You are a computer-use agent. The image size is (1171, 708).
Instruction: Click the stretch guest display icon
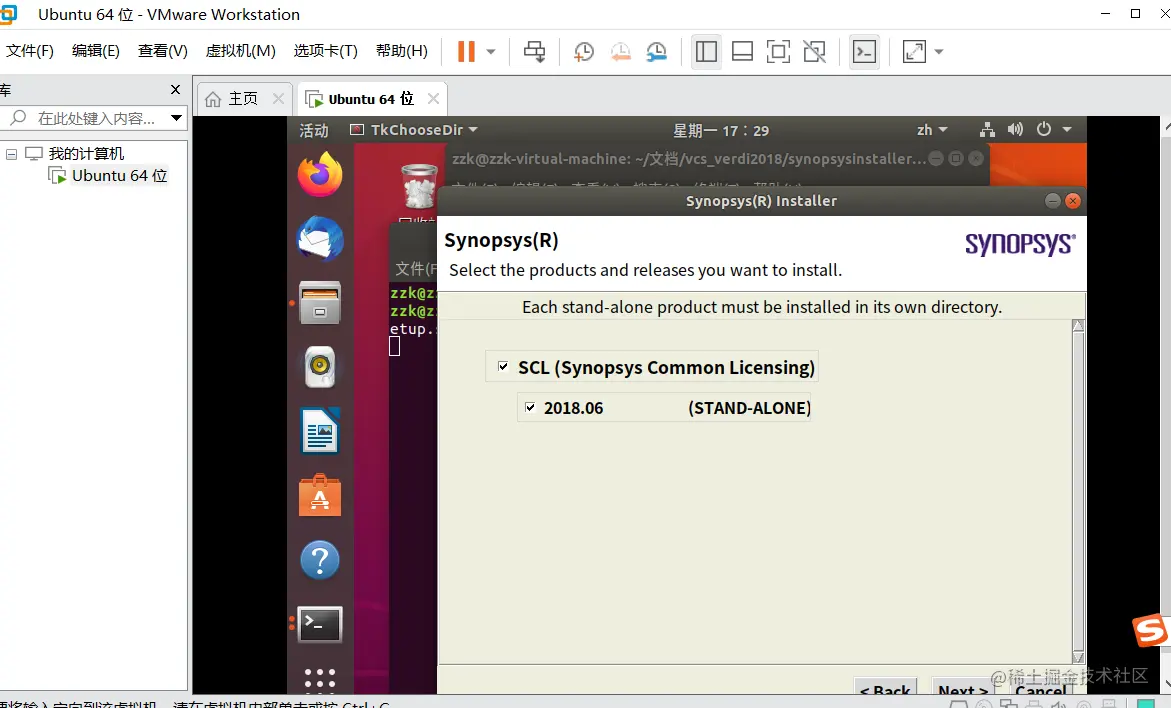(x=914, y=52)
